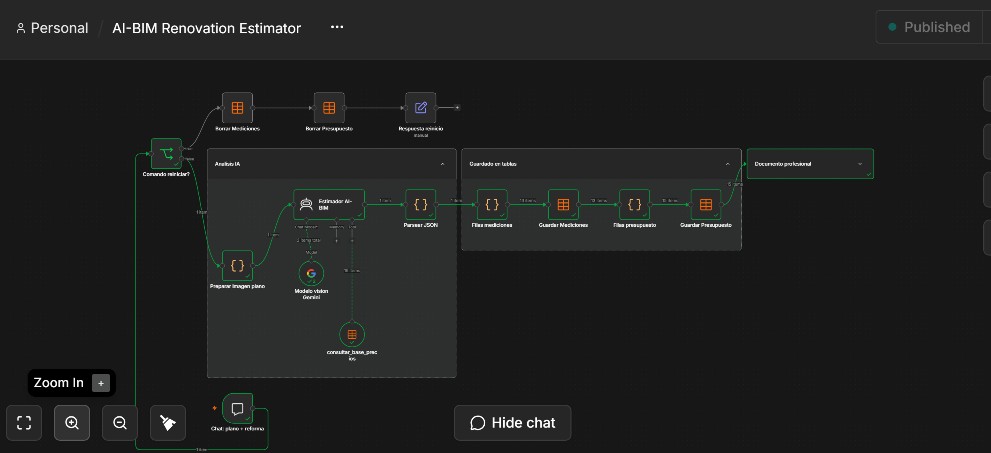The height and width of the screenshot is (453, 991).
Task: Collapse the Guardado en tablas group
Action: pyautogui.click(x=727, y=164)
